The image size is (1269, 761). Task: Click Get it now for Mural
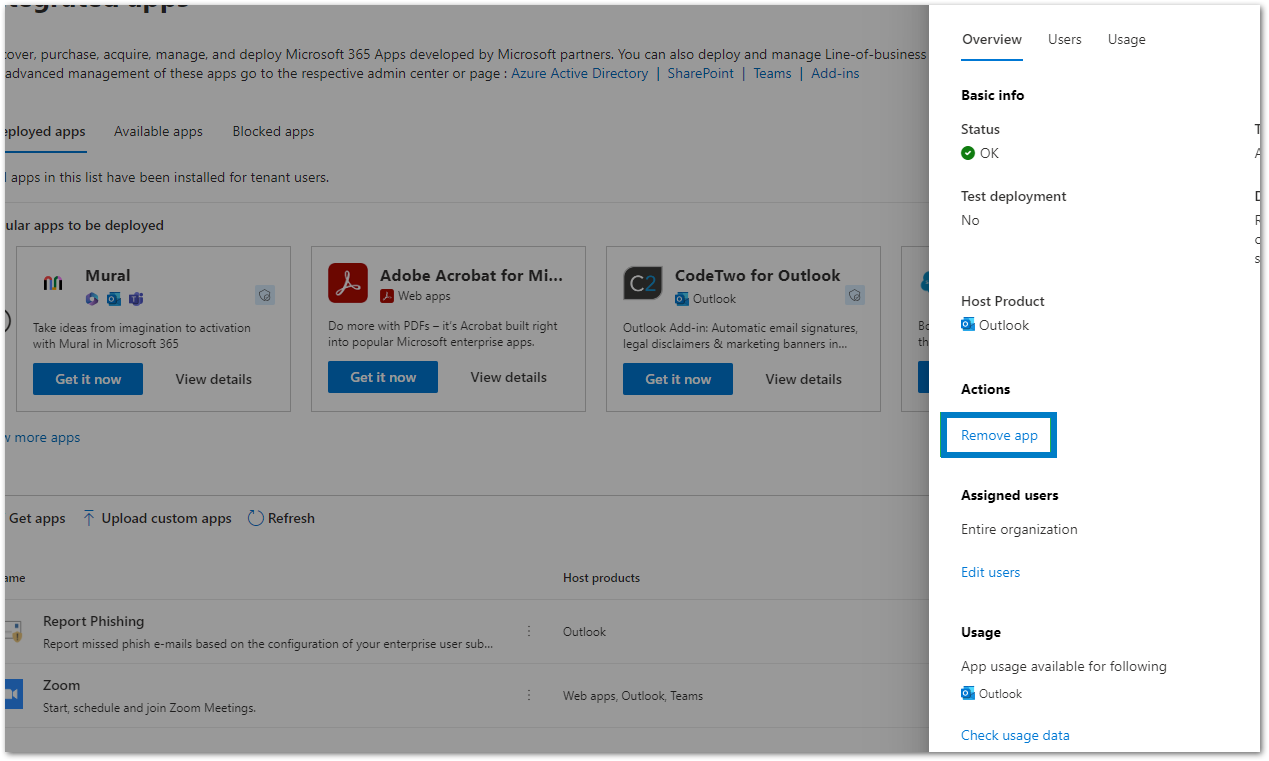pos(88,379)
